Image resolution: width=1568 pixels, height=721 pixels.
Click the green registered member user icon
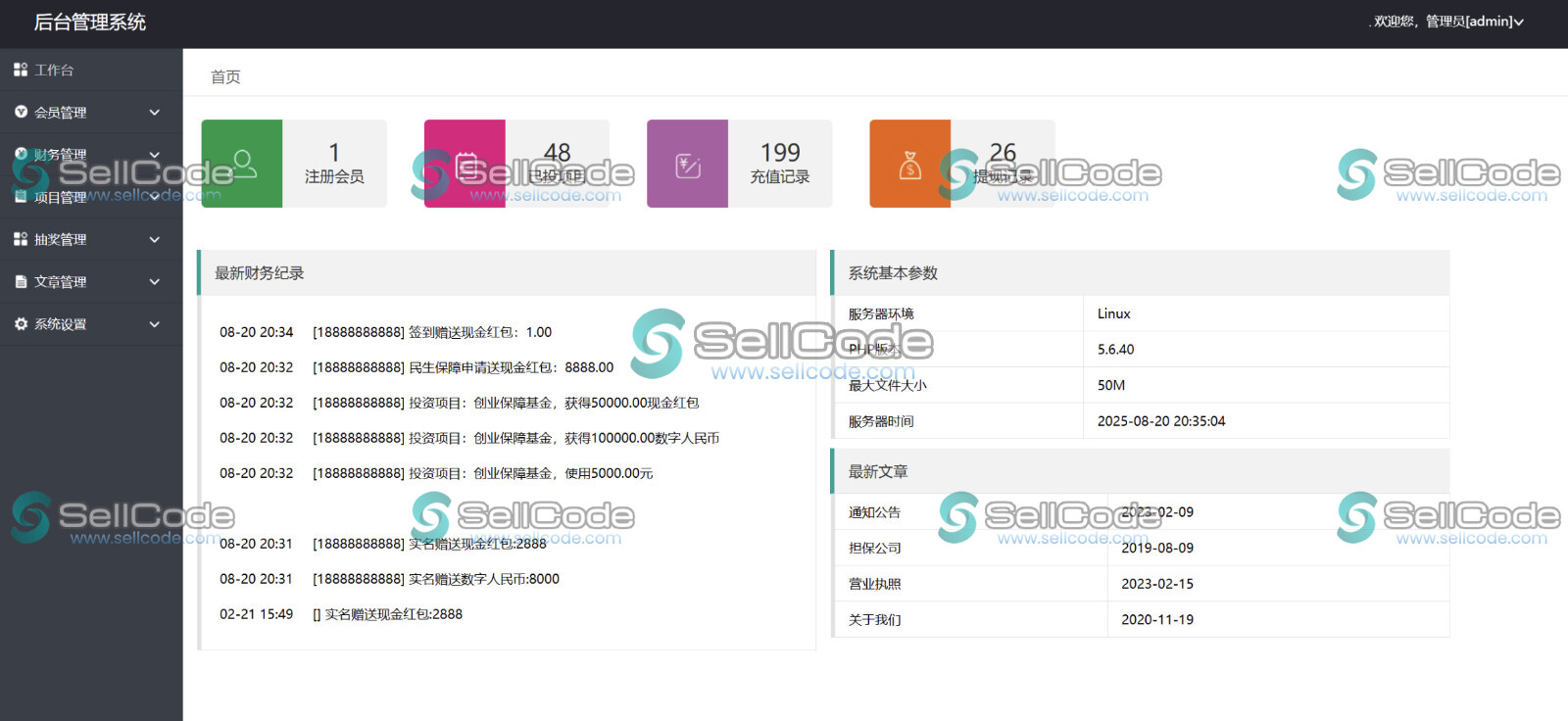coord(242,164)
